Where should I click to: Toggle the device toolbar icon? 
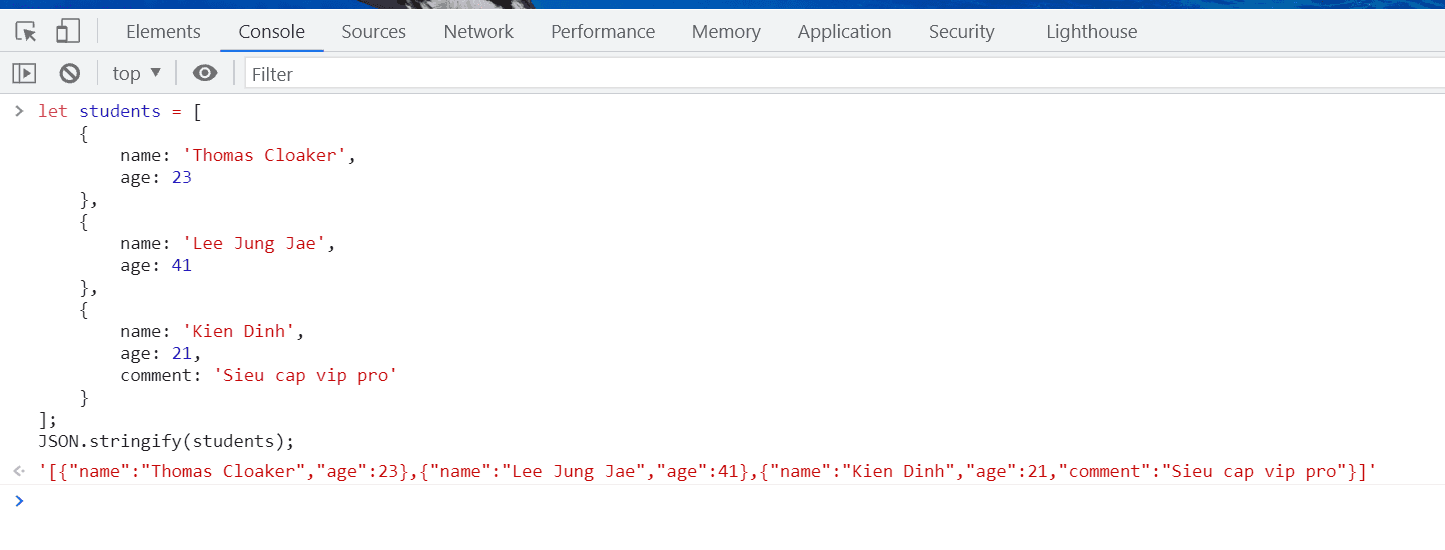67,32
